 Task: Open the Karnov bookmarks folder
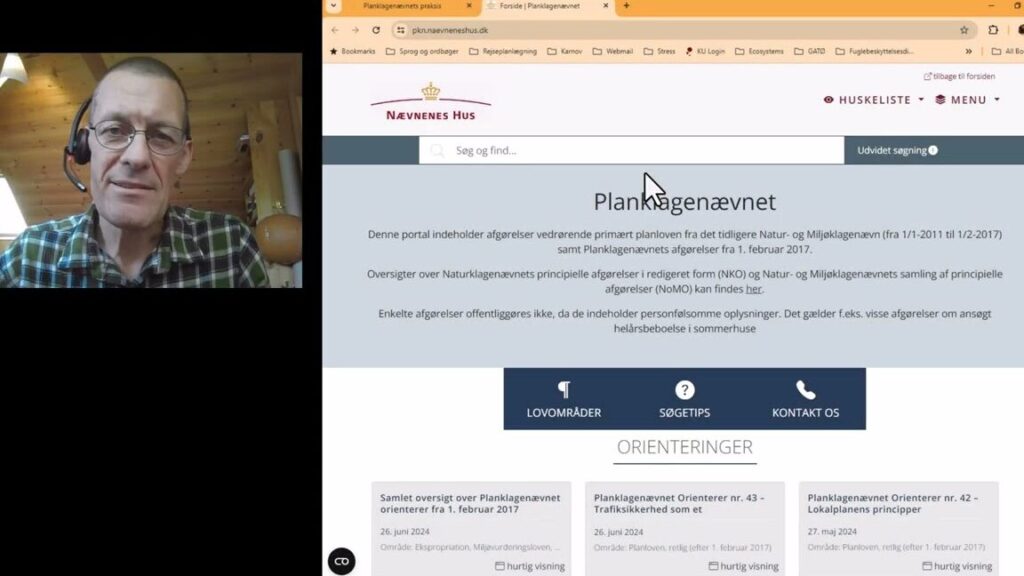pyautogui.click(x=564, y=51)
